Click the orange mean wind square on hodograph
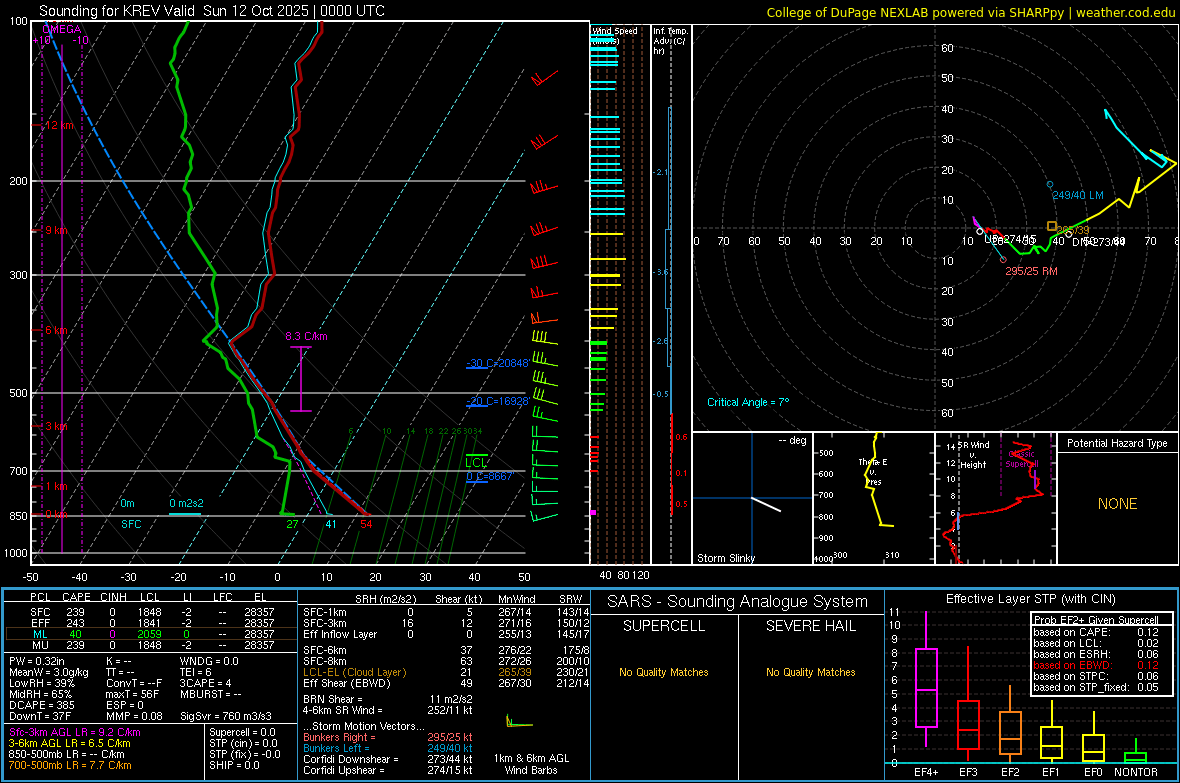Screen dimensions: 1180x783 click(1051, 226)
